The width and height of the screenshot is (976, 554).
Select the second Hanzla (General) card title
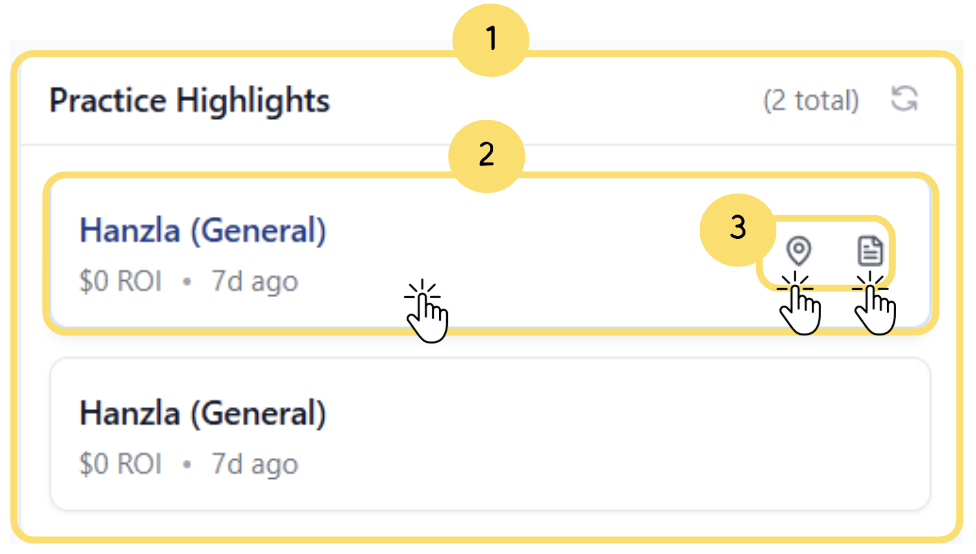pos(203,413)
